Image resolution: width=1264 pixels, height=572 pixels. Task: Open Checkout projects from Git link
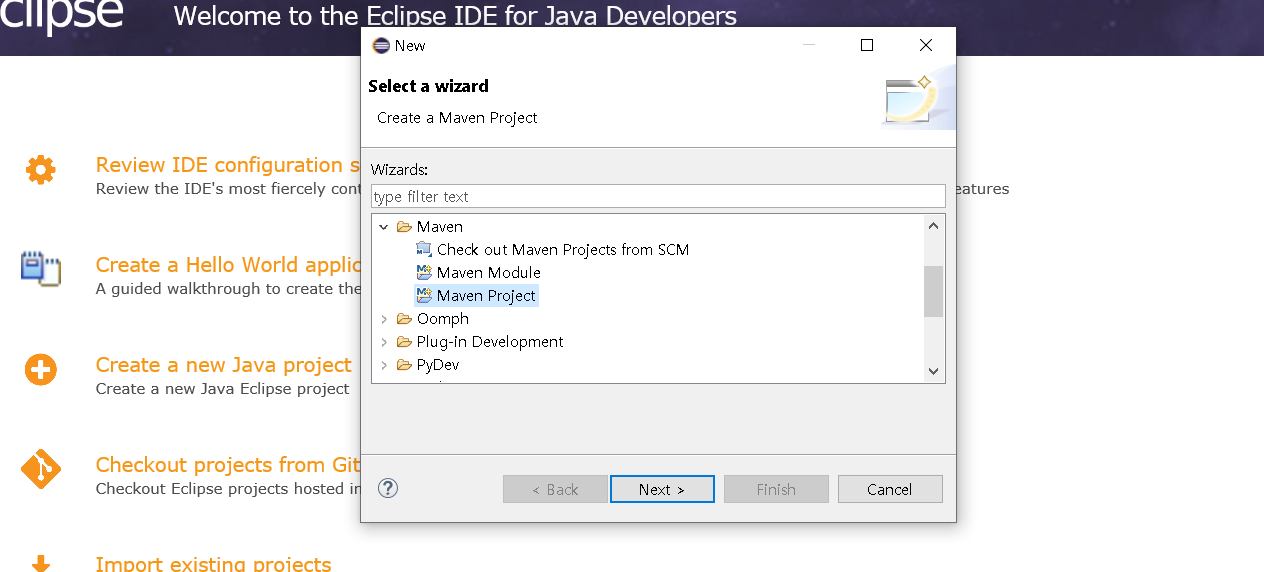pyautogui.click(x=227, y=465)
